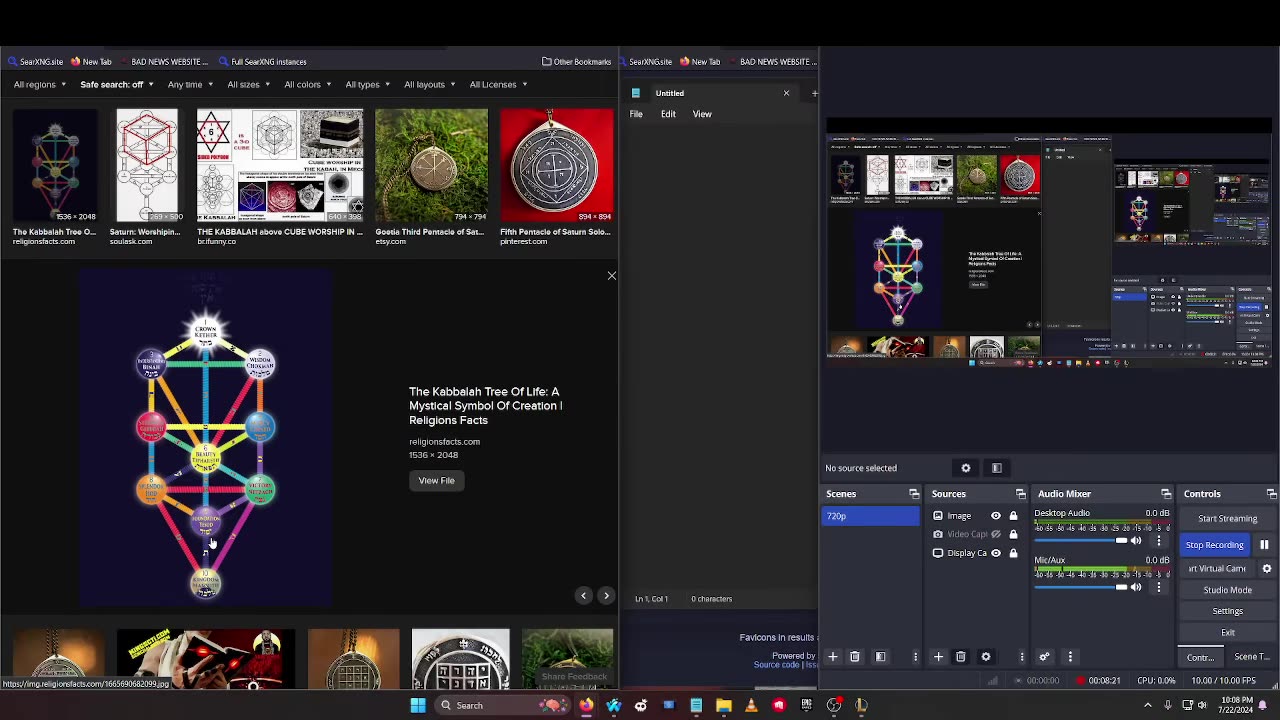Configure virtual camera gear icon

(x=1266, y=568)
